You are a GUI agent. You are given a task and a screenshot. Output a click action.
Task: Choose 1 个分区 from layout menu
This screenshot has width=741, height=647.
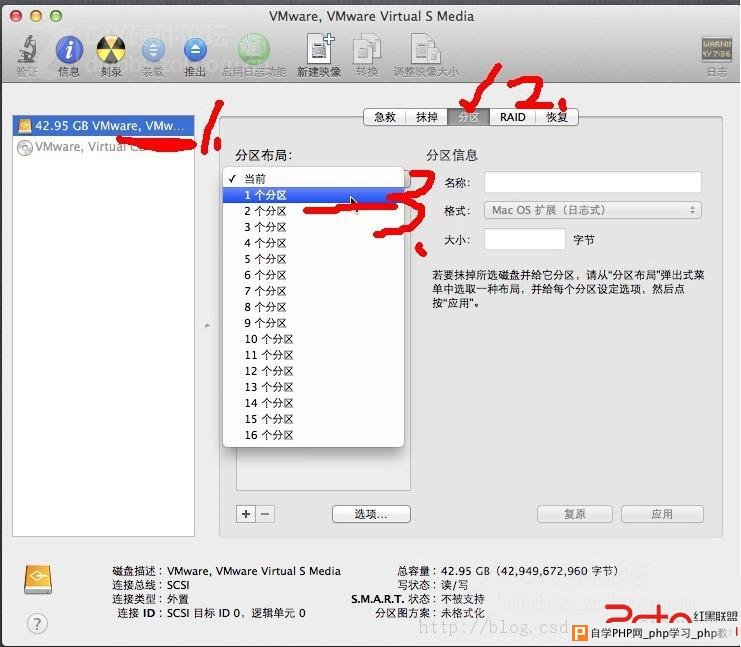313,195
